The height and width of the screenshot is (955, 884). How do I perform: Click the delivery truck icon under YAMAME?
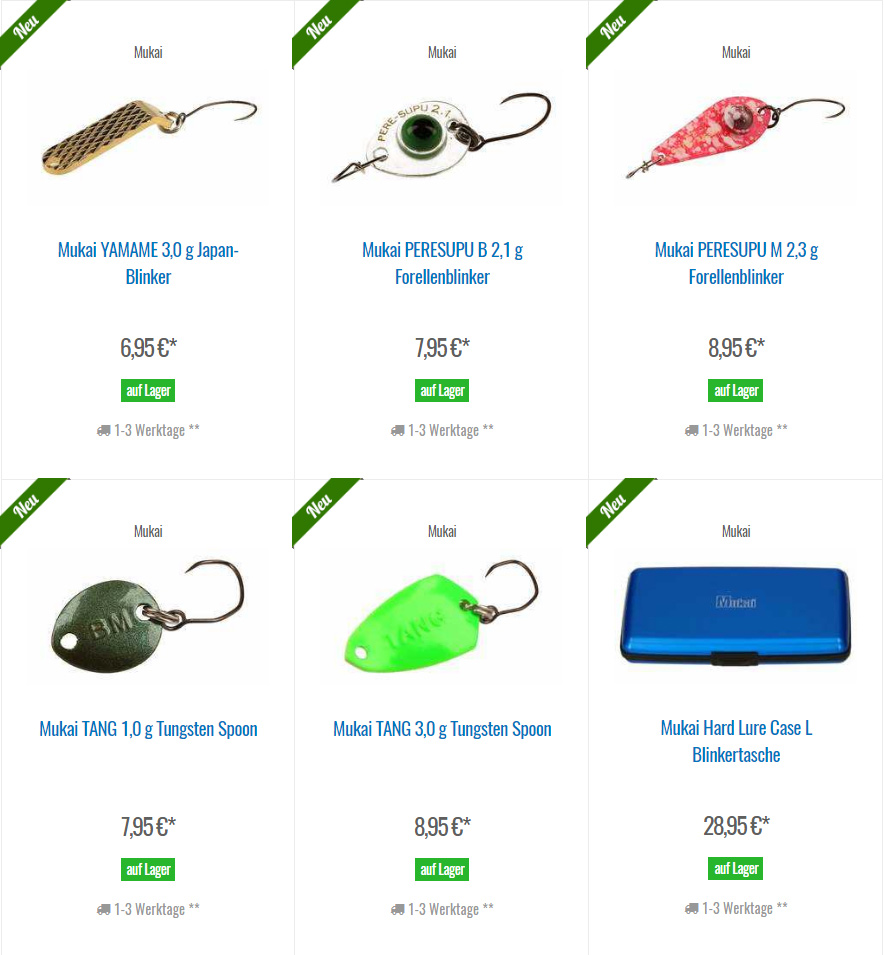tap(104, 431)
